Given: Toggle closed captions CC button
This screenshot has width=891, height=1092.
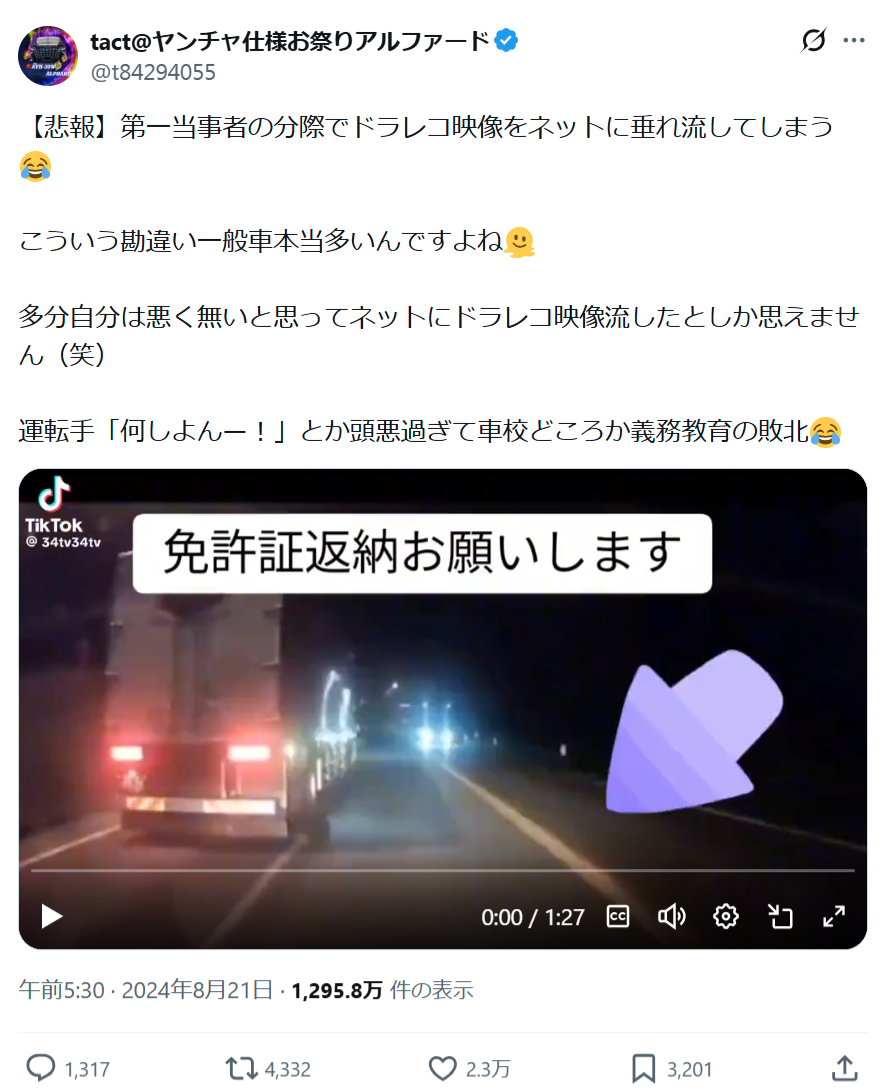Looking at the screenshot, I should 618,916.
